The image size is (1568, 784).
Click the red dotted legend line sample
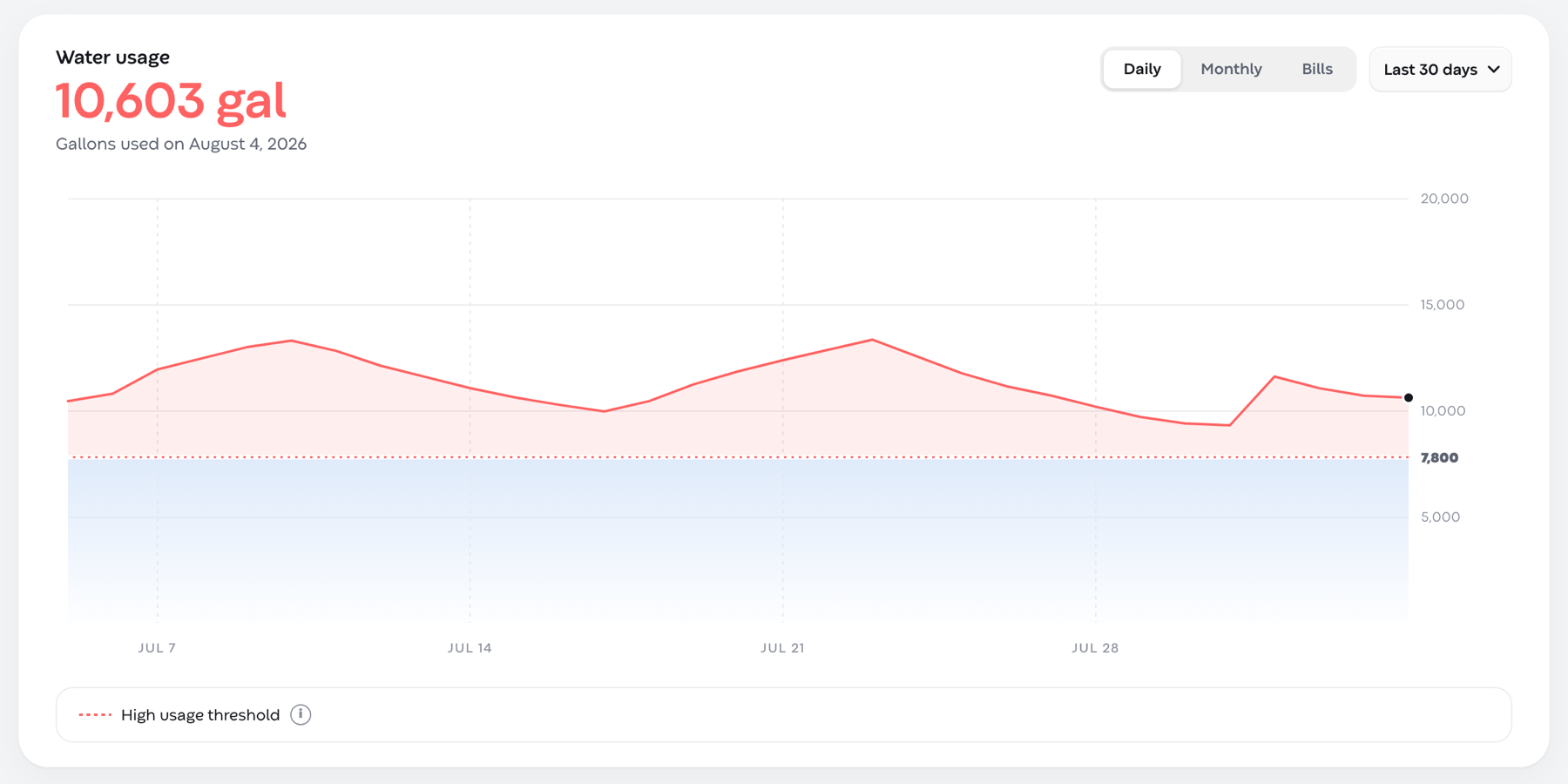95,715
